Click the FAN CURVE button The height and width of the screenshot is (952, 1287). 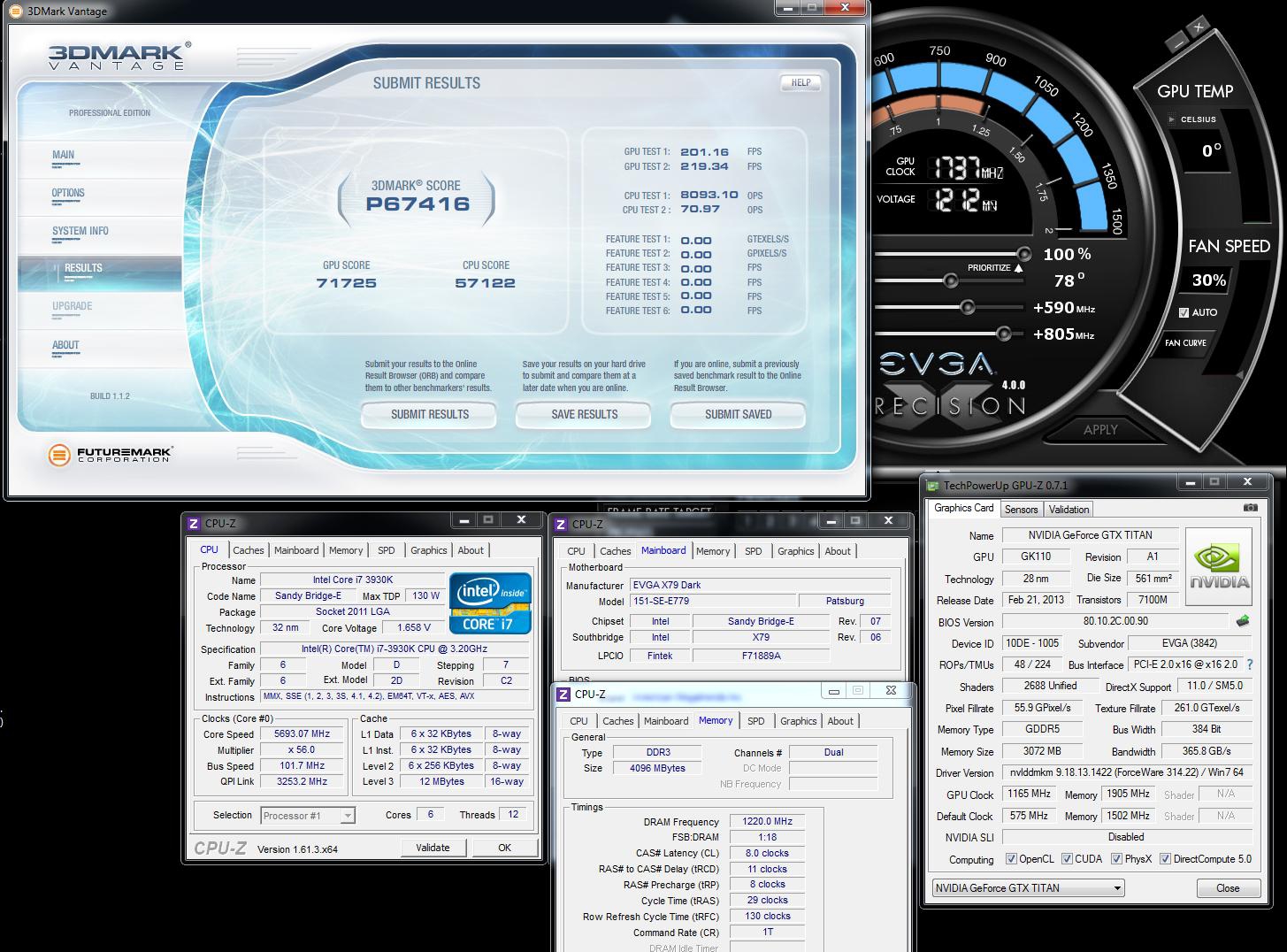click(x=1185, y=342)
